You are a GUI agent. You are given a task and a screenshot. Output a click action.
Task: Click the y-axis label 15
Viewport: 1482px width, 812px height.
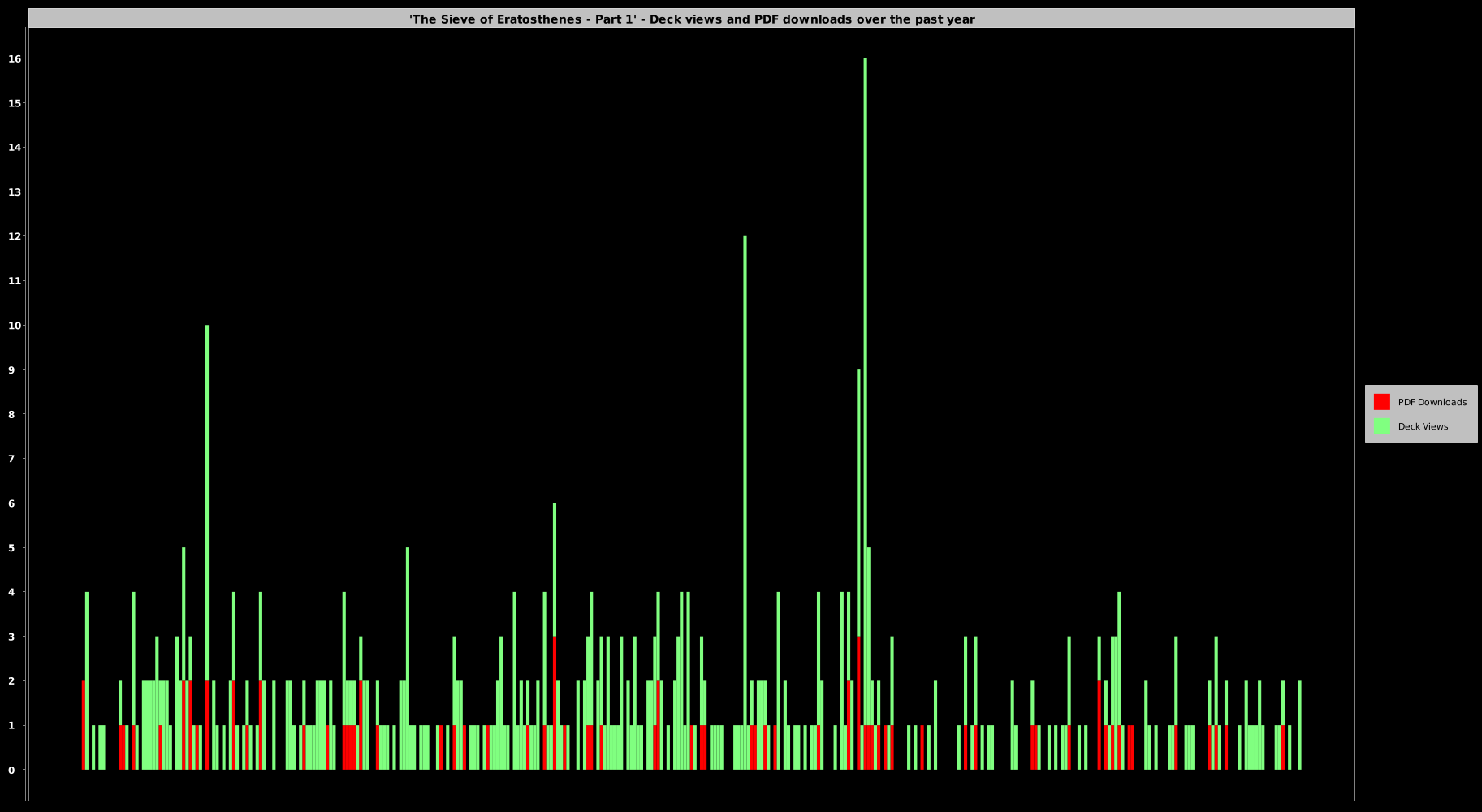15,103
